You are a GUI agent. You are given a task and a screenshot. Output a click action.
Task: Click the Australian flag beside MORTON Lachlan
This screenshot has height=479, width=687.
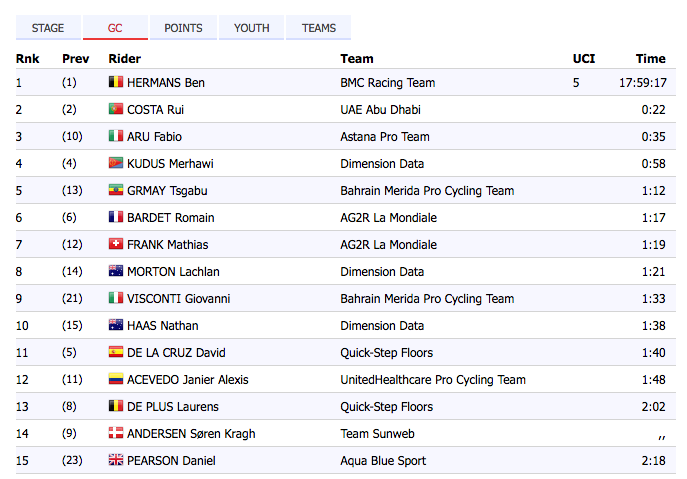pyautogui.click(x=115, y=272)
